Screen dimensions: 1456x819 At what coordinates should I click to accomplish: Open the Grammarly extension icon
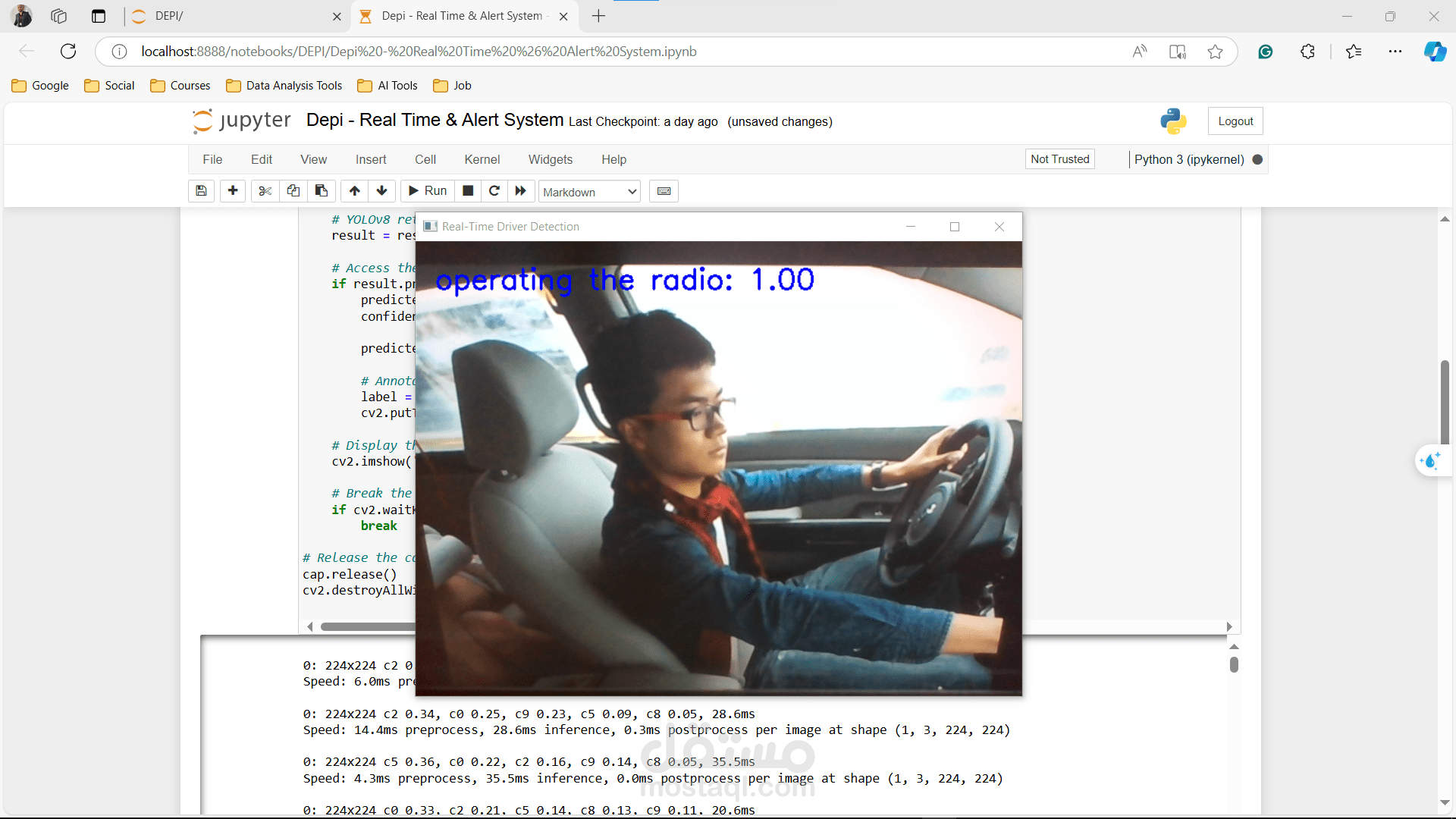[1266, 52]
